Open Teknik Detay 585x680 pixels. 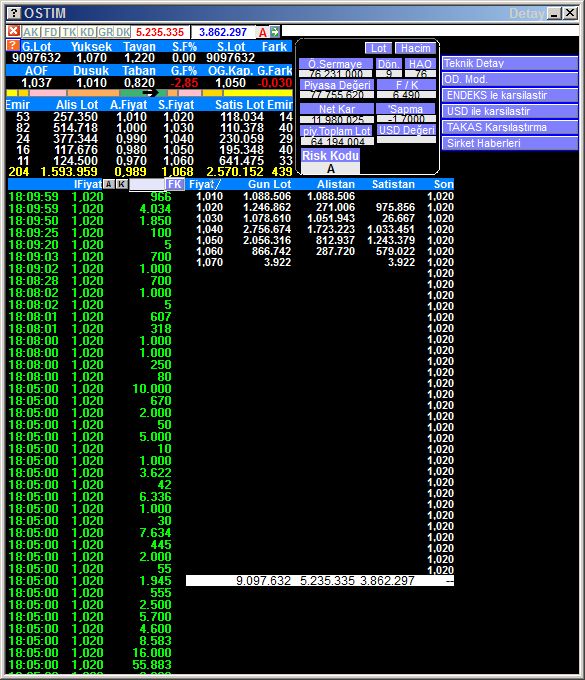coord(510,63)
